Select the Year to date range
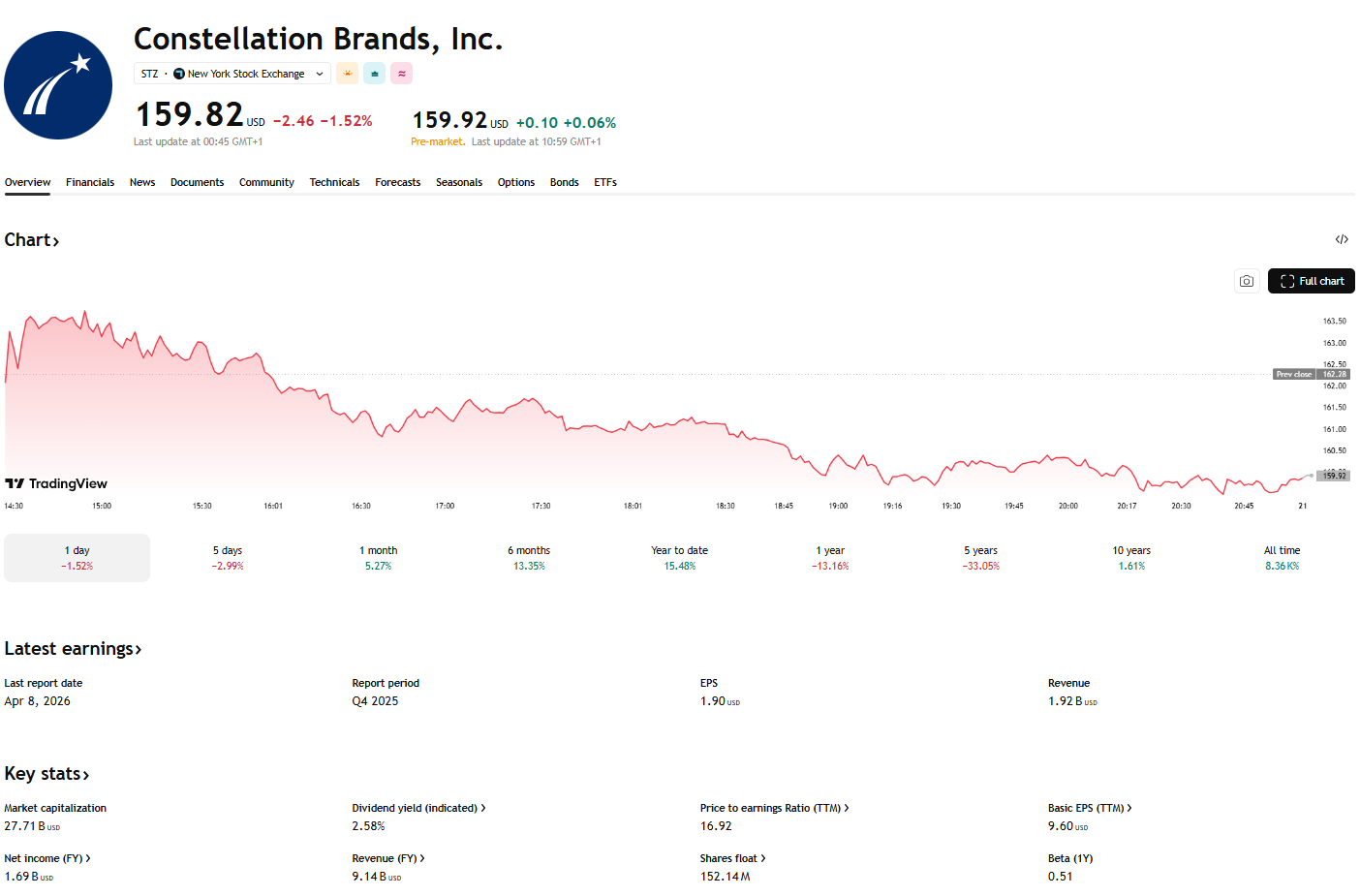 click(680, 558)
